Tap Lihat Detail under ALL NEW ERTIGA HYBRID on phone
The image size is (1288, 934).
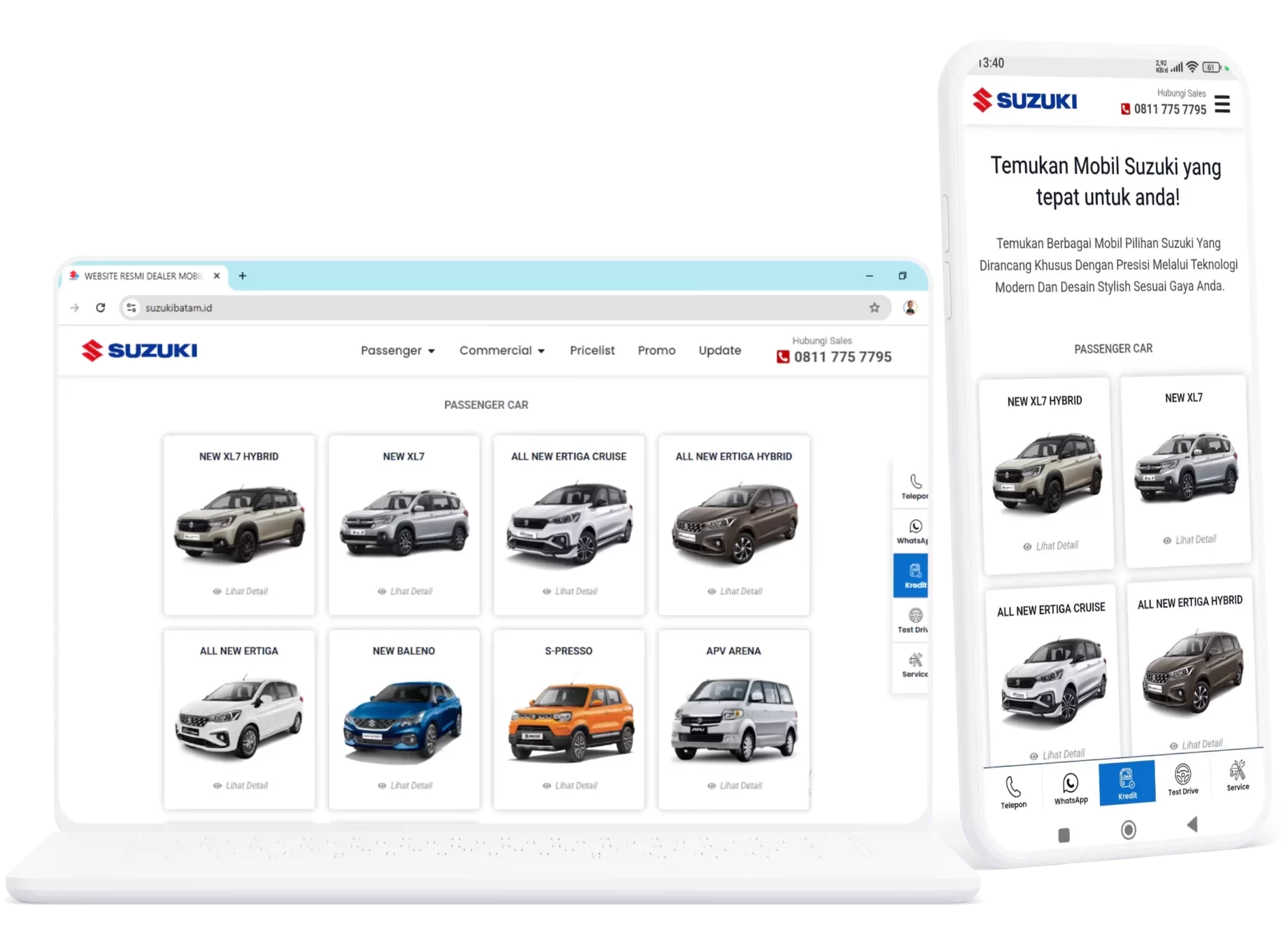click(1196, 744)
